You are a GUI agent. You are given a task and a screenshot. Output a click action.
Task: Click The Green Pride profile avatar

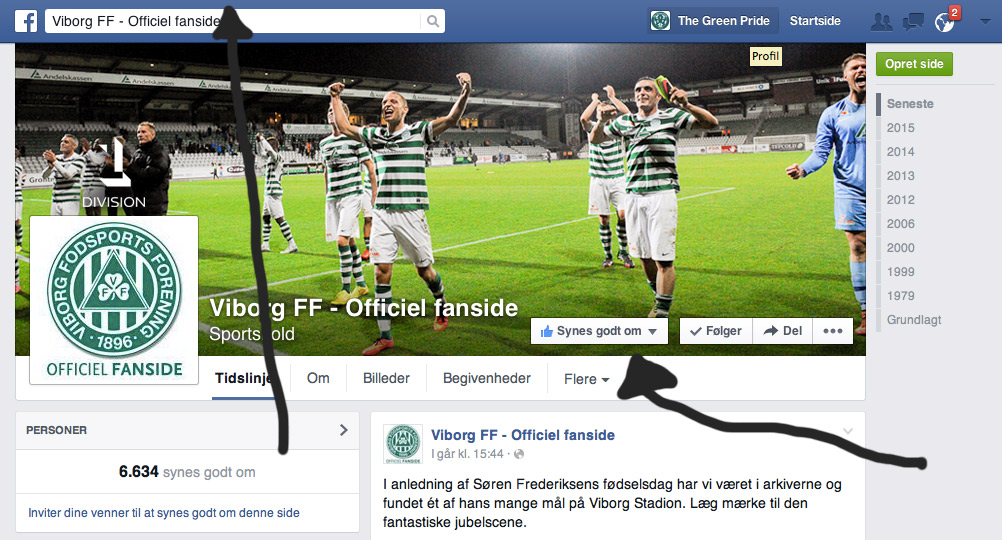point(660,21)
